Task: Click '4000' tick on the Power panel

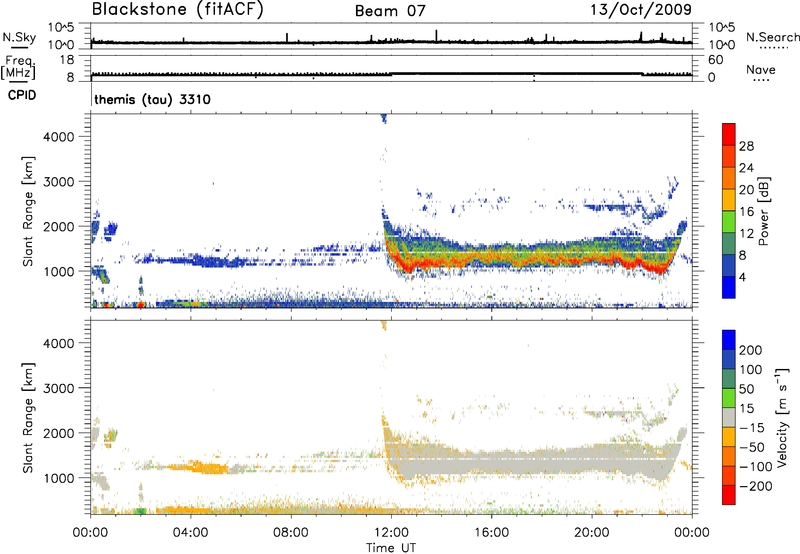Action: (58, 137)
